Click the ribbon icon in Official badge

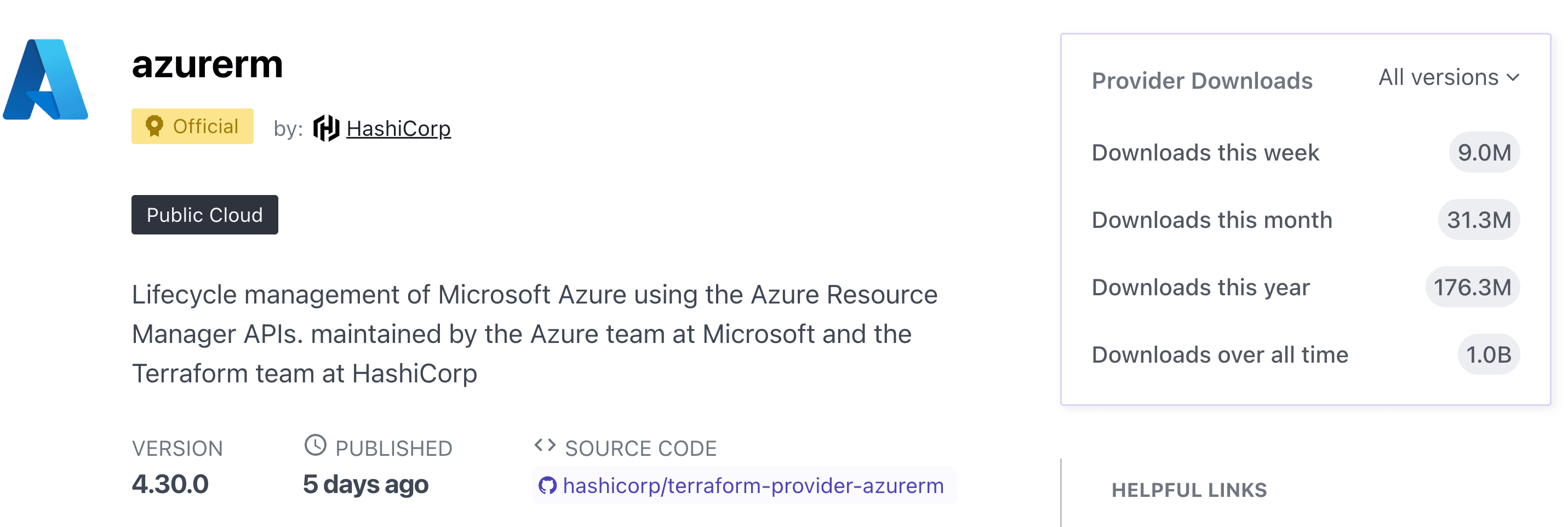click(154, 127)
